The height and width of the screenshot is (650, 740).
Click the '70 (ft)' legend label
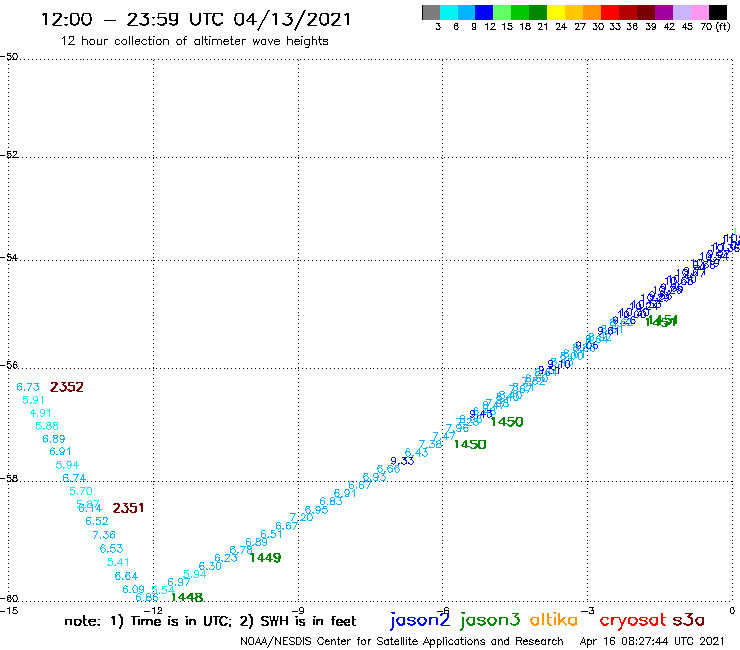[715, 27]
